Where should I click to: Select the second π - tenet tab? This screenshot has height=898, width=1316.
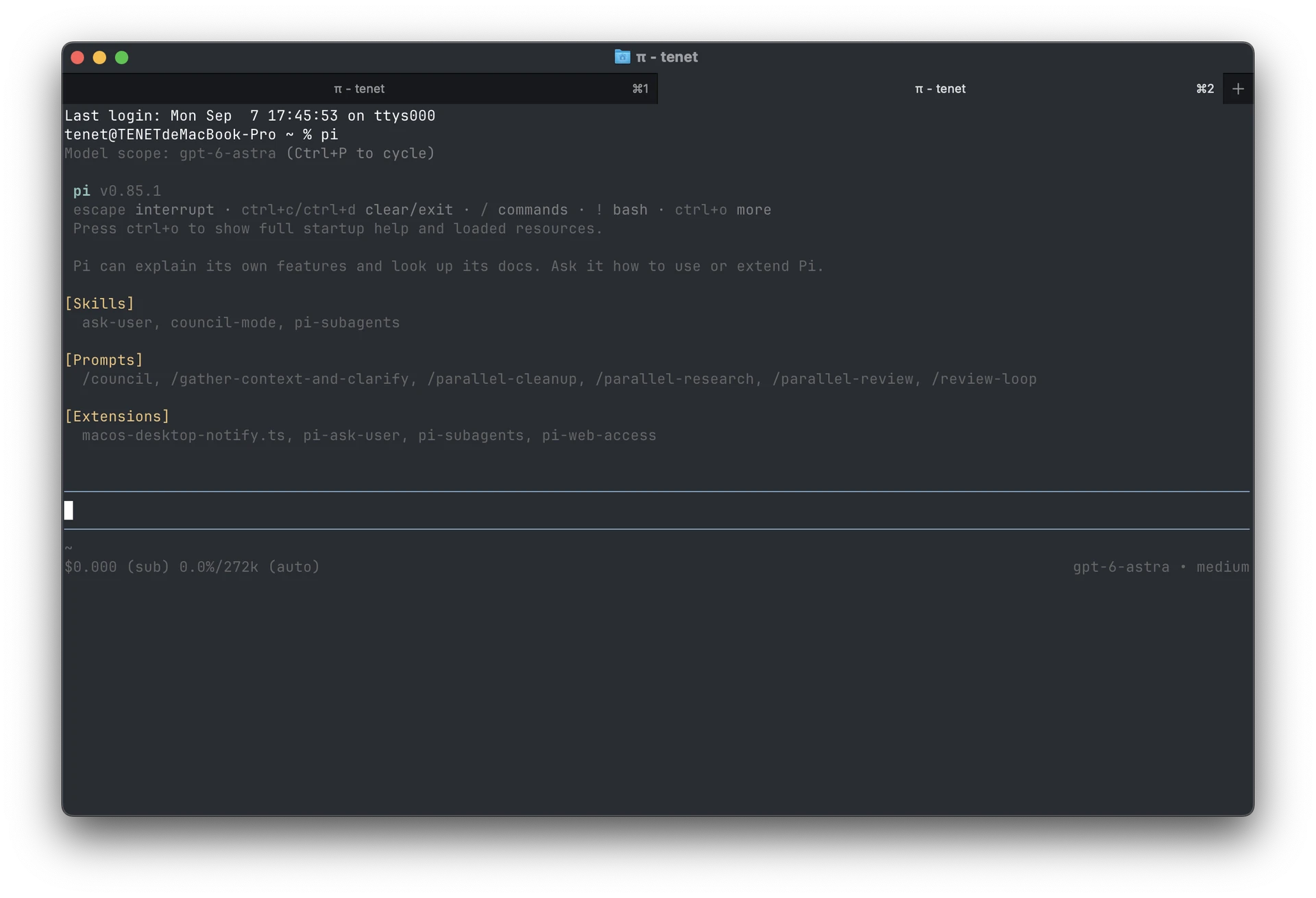940,88
